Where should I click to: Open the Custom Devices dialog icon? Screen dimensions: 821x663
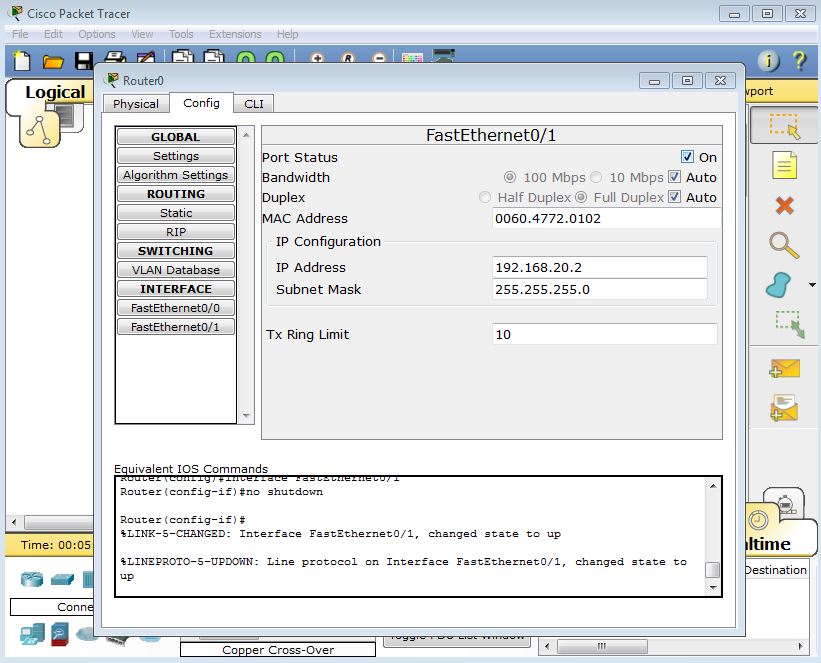[x=443, y=56]
